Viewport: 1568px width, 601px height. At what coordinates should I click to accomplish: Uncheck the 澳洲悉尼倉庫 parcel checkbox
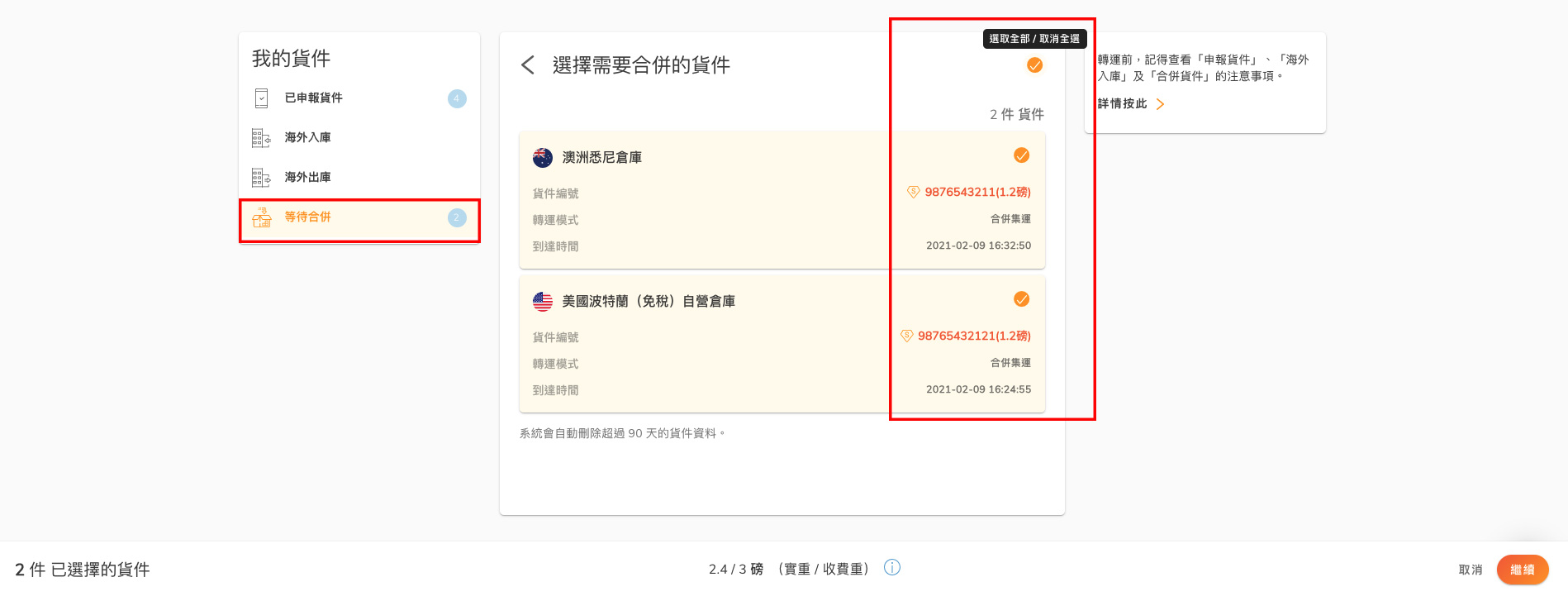1022,155
